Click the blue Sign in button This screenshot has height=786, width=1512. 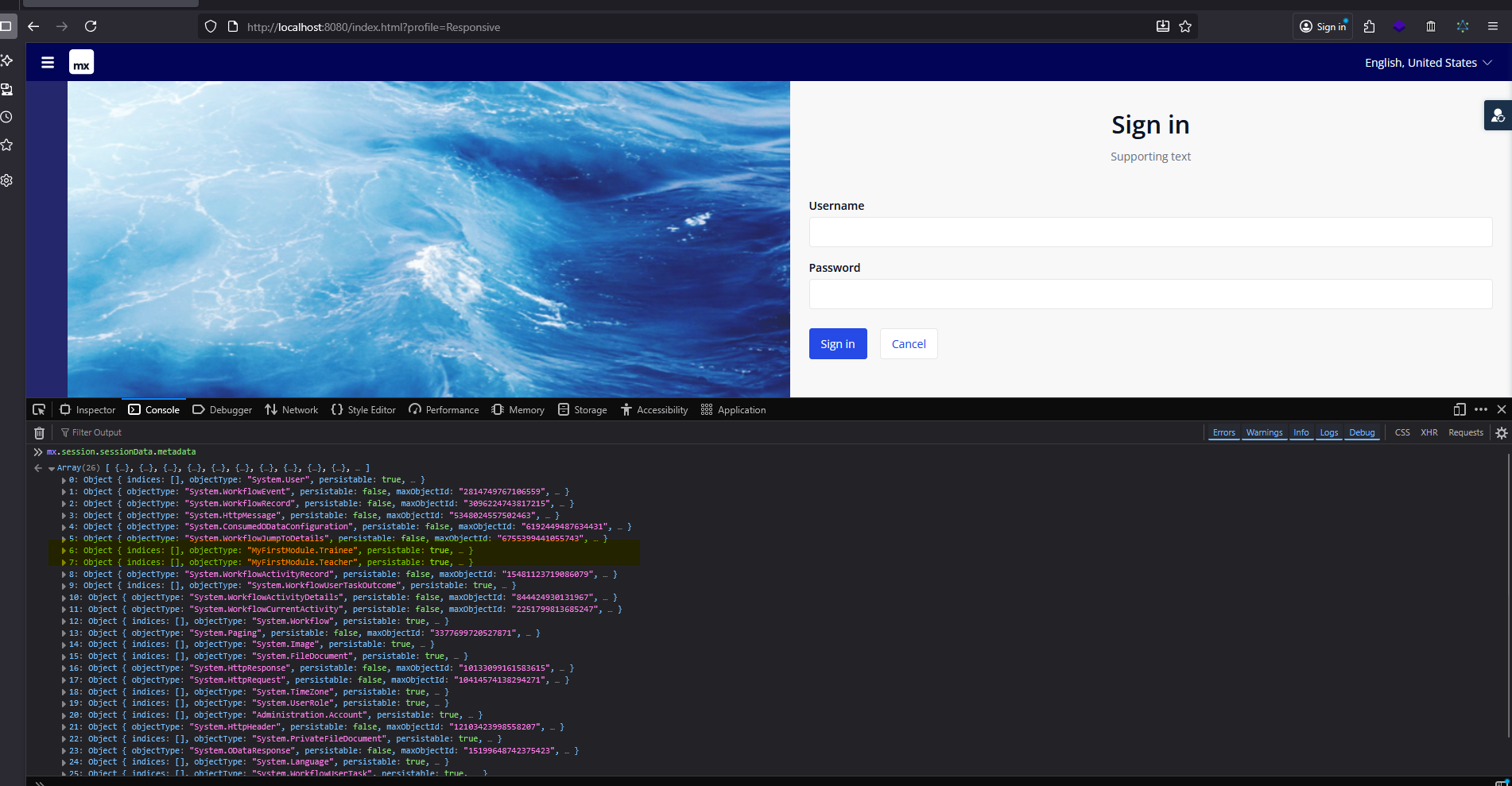[838, 344]
